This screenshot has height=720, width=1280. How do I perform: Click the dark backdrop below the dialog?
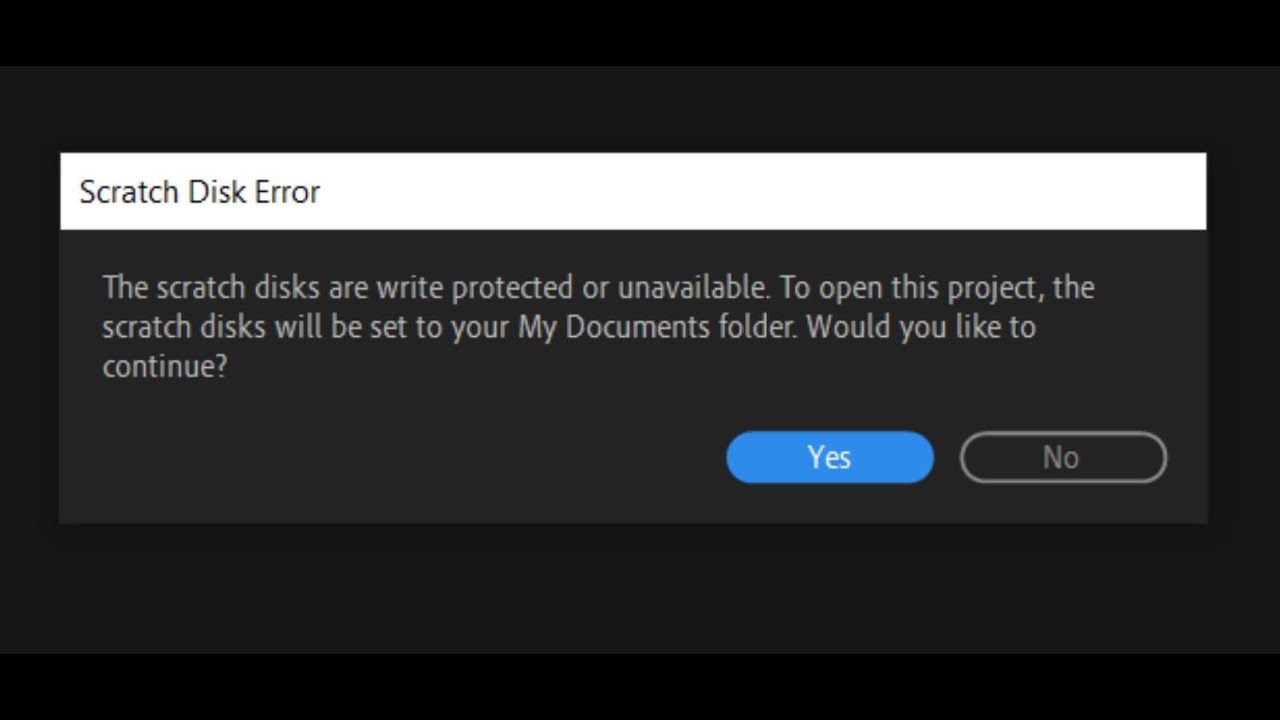[640, 590]
